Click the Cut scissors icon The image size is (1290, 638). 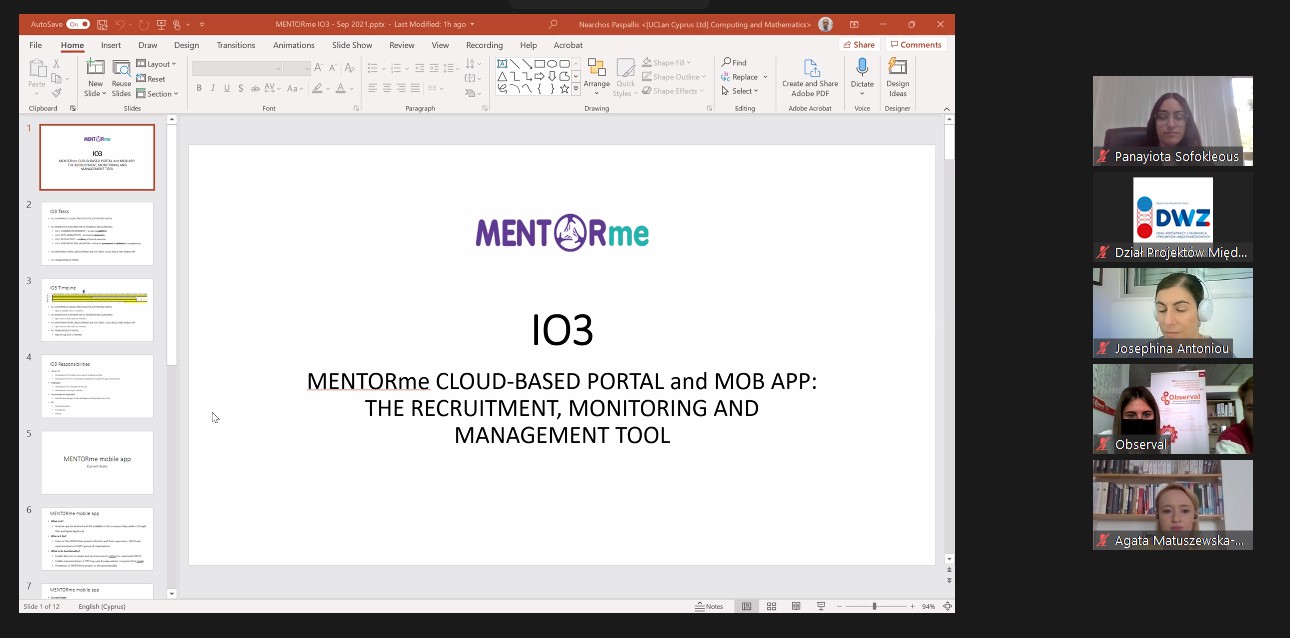(x=56, y=64)
